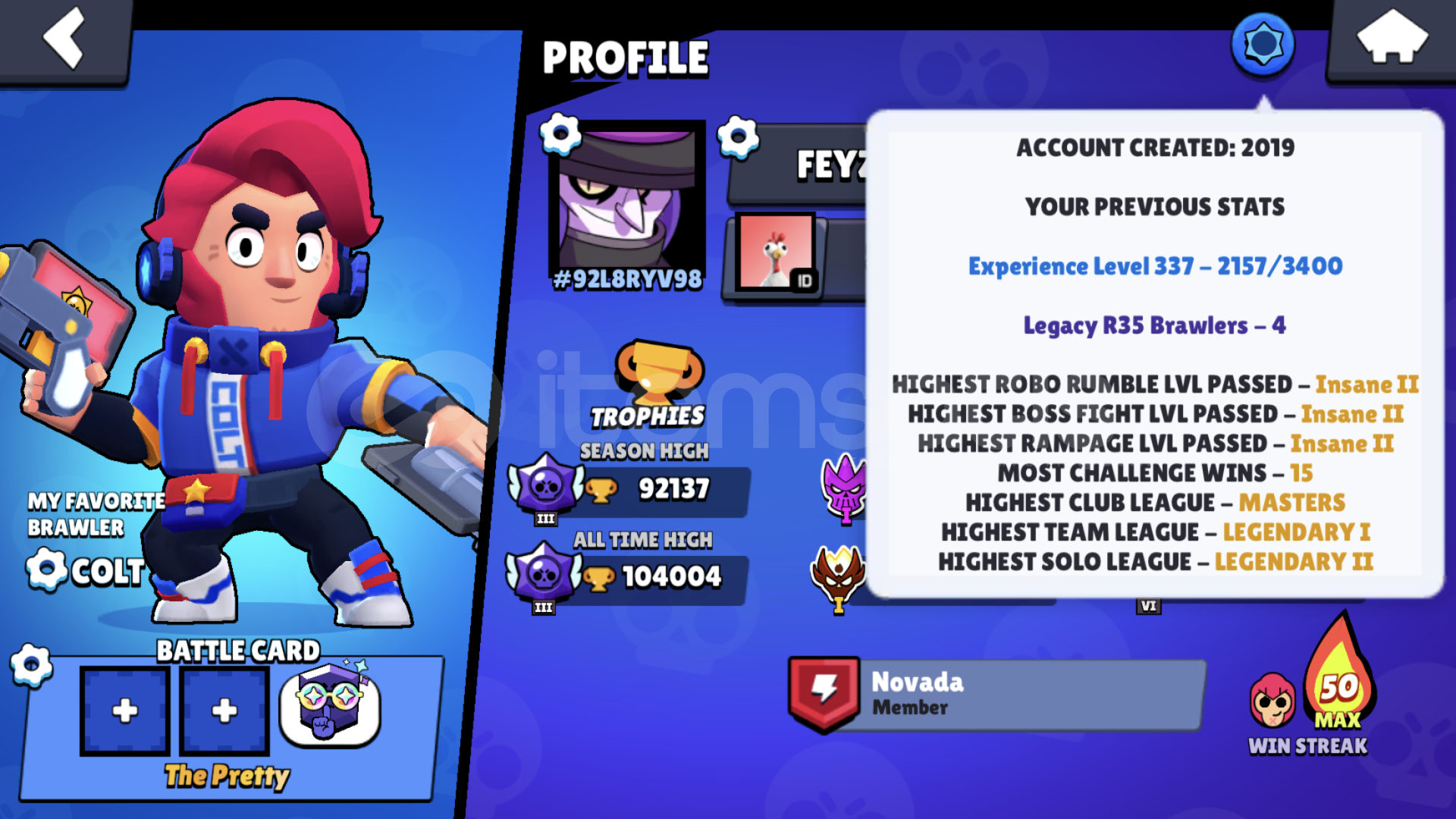Tap the purple masked ranked league icon

point(844,489)
